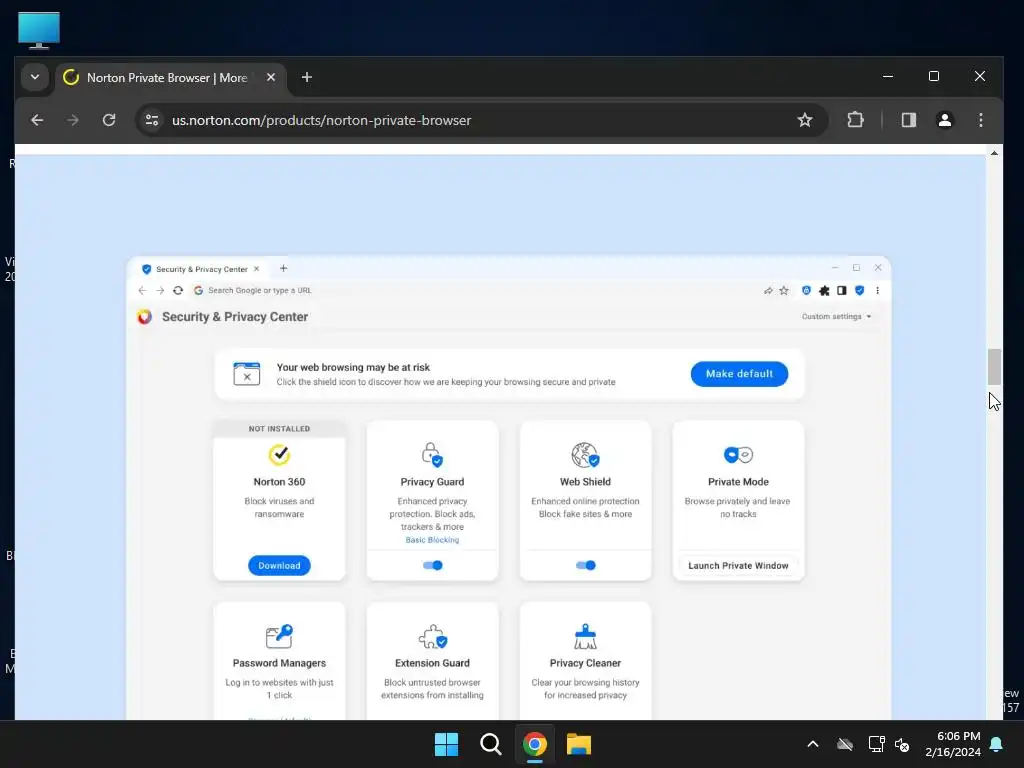Open the Basic Blocking link
Image resolution: width=1024 pixels, height=768 pixels.
tap(432, 540)
